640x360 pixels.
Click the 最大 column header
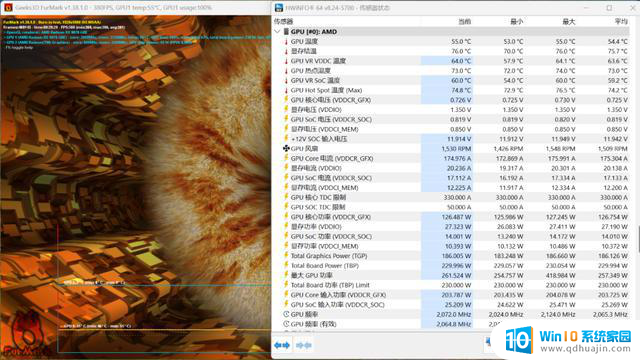pyautogui.click(x=569, y=21)
